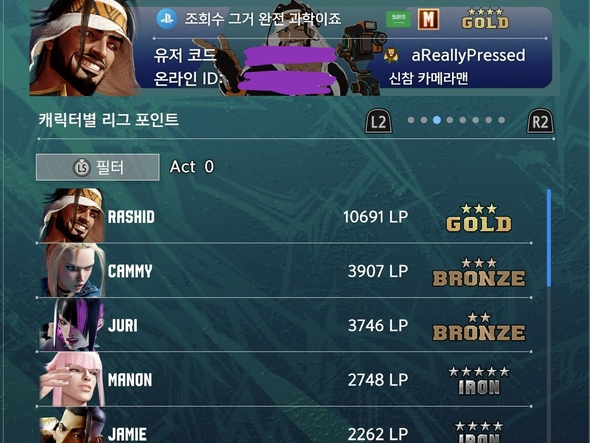This screenshot has height=443, width=590.
Task: Click the blue list scrollbar thumb
Action: click(549, 238)
